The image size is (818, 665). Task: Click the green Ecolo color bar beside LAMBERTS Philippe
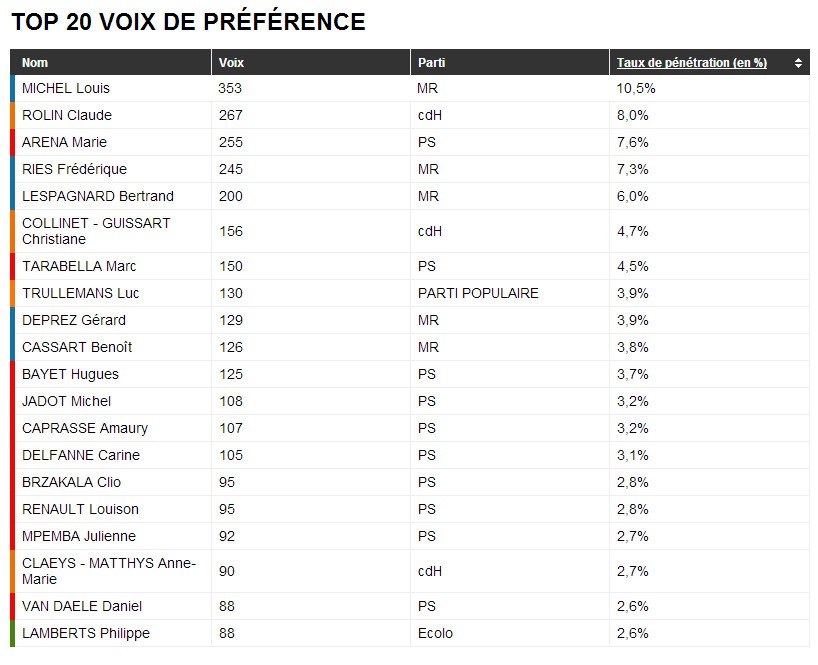[x=13, y=633]
